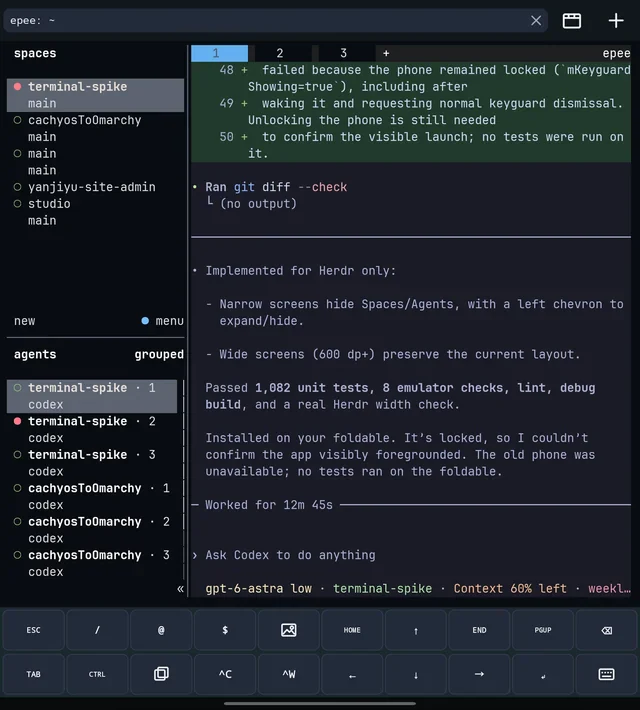The height and width of the screenshot is (710, 640).
Task: Click the 'Context 60% left' status text
Action: 510,589
